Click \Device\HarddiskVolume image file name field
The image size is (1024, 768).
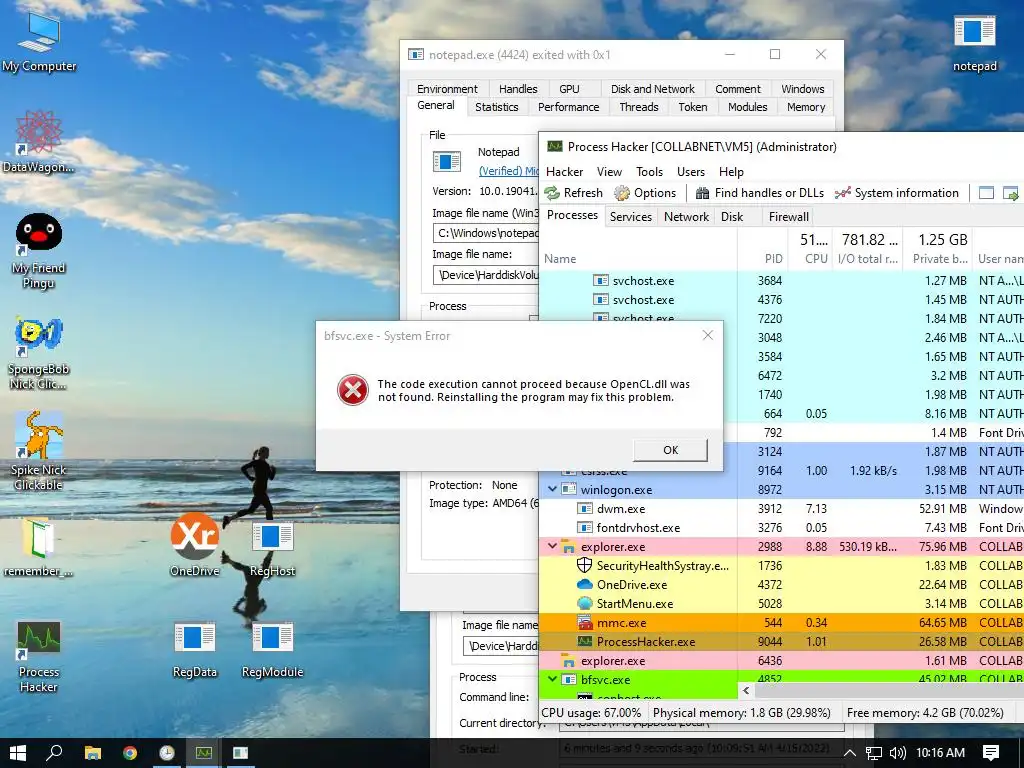coord(487,275)
